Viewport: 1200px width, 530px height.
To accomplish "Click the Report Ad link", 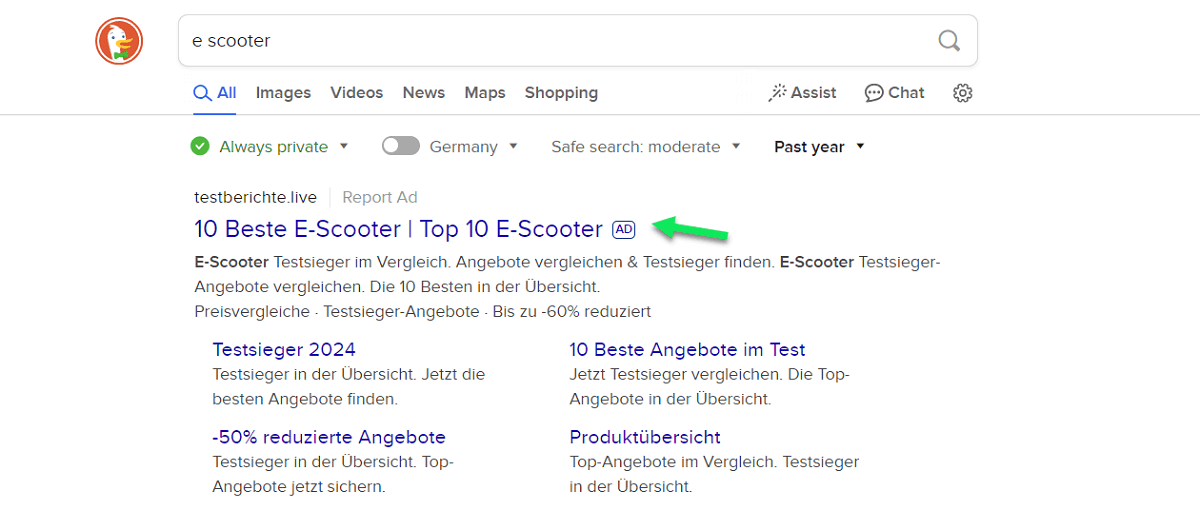I will coord(380,197).
